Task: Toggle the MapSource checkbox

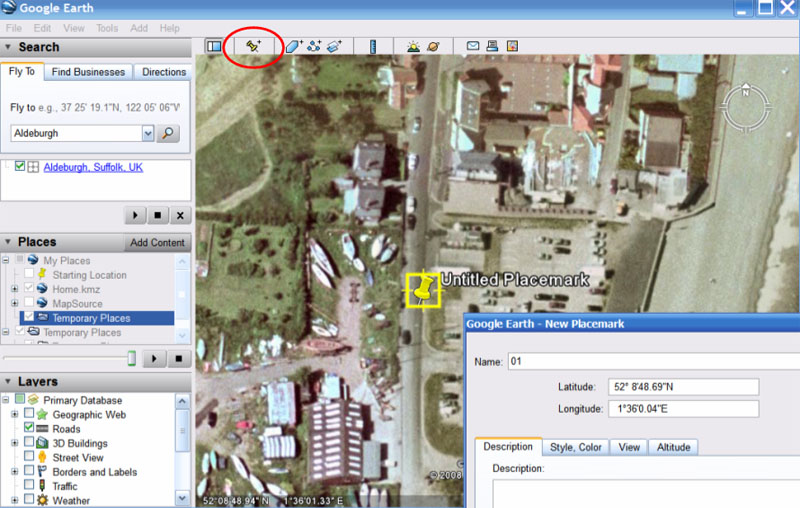Action: point(29,302)
